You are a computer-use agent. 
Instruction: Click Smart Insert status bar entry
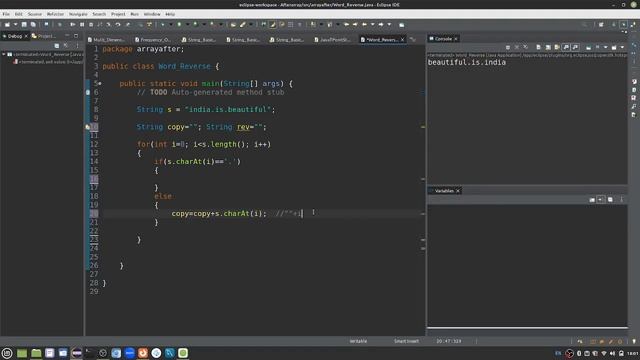tap(406, 341)
